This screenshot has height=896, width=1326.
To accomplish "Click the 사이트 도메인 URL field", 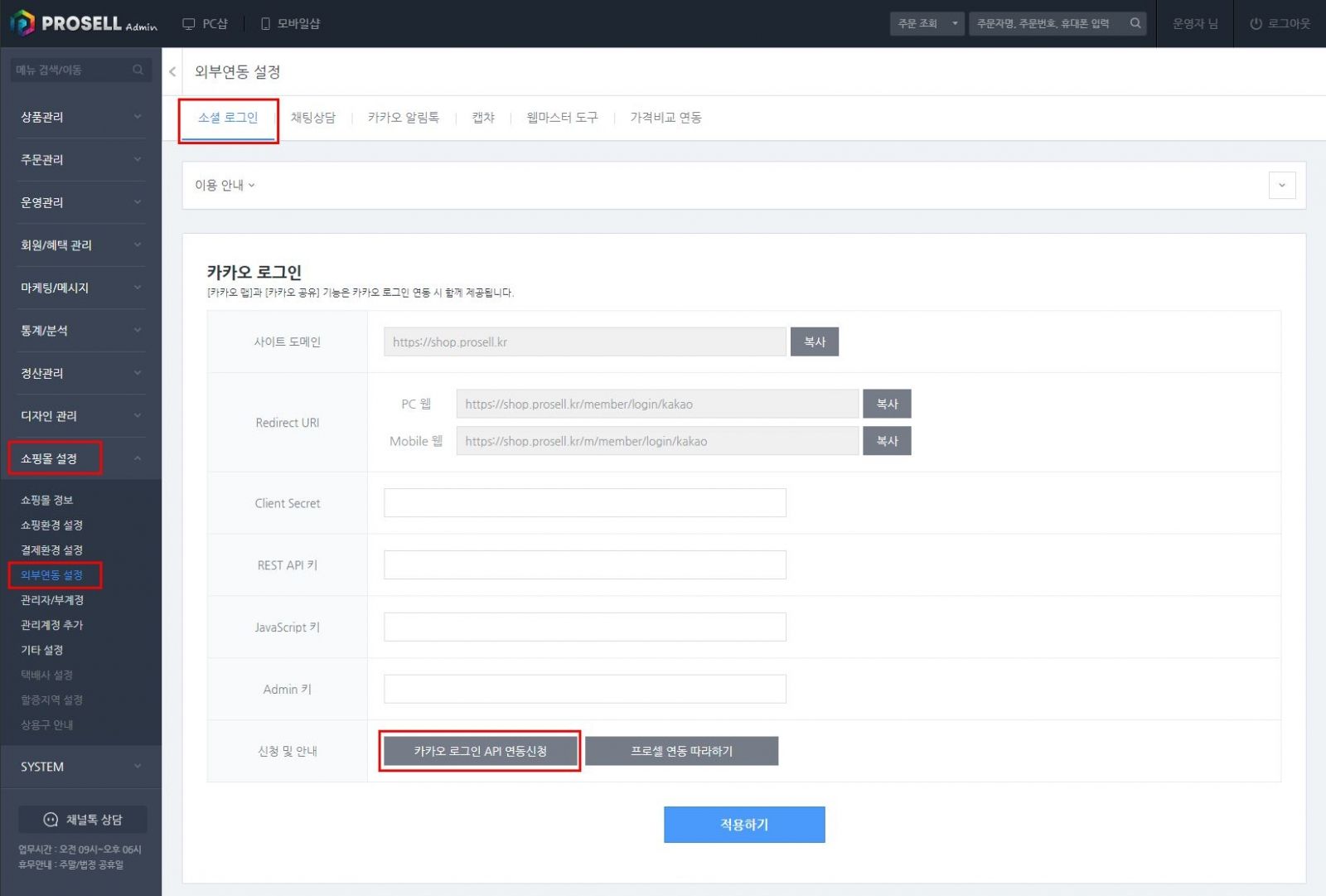I will (x=584, y=341).
